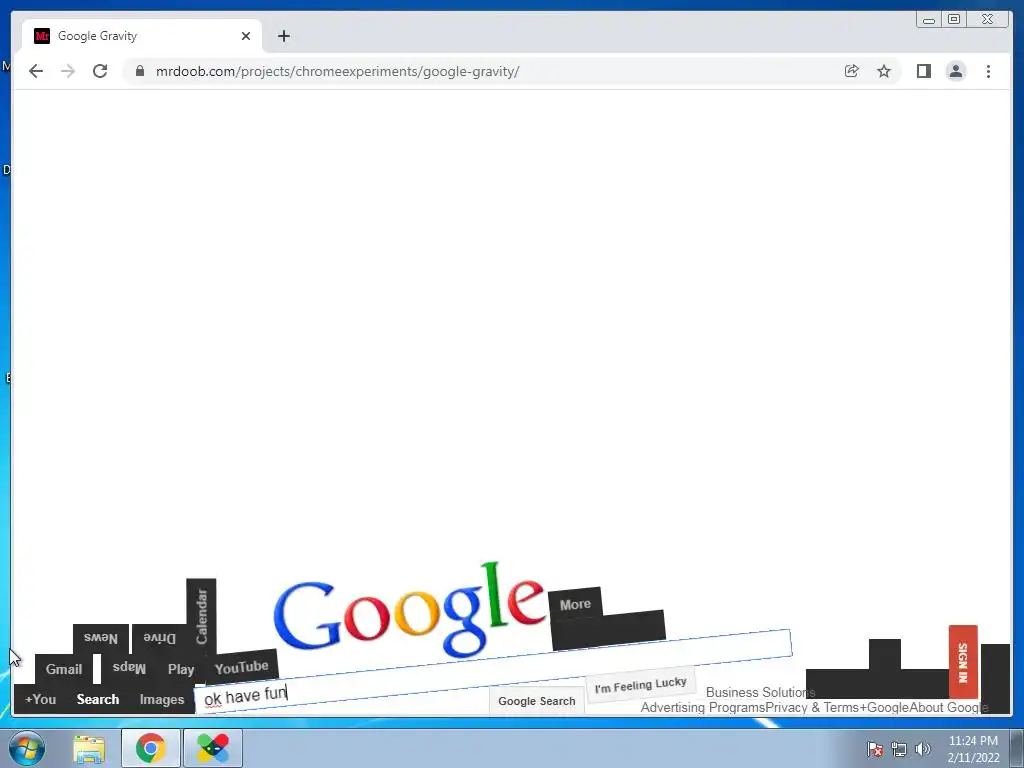Viewport: 1024px width, 768px height.
Task: Open the YouTube block
Action: click(x=242, y=667)
